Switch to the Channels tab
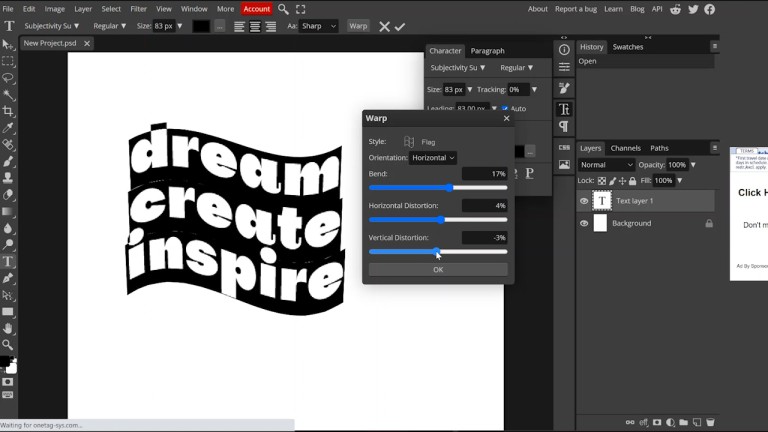Image resolution: width=768 pixels, height=432 pixels. coord(625,148)
